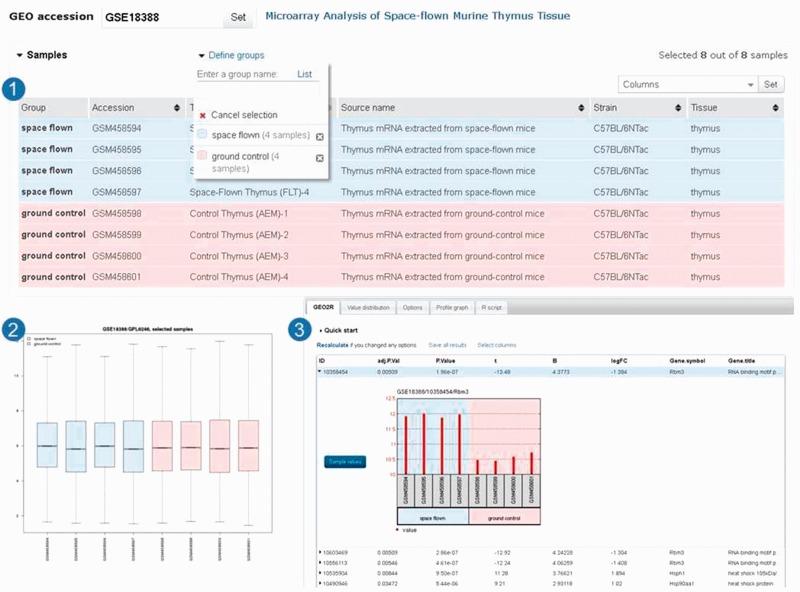Collapse the Define groups dropdown
The width and height of the screenshot is (800, 592).
click(201, 56)
